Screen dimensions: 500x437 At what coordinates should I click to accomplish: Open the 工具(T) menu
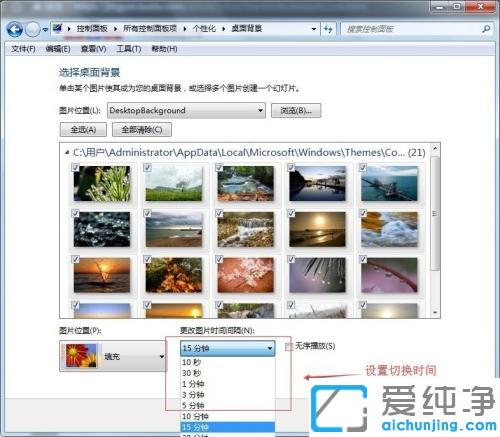tap(129, 49)
